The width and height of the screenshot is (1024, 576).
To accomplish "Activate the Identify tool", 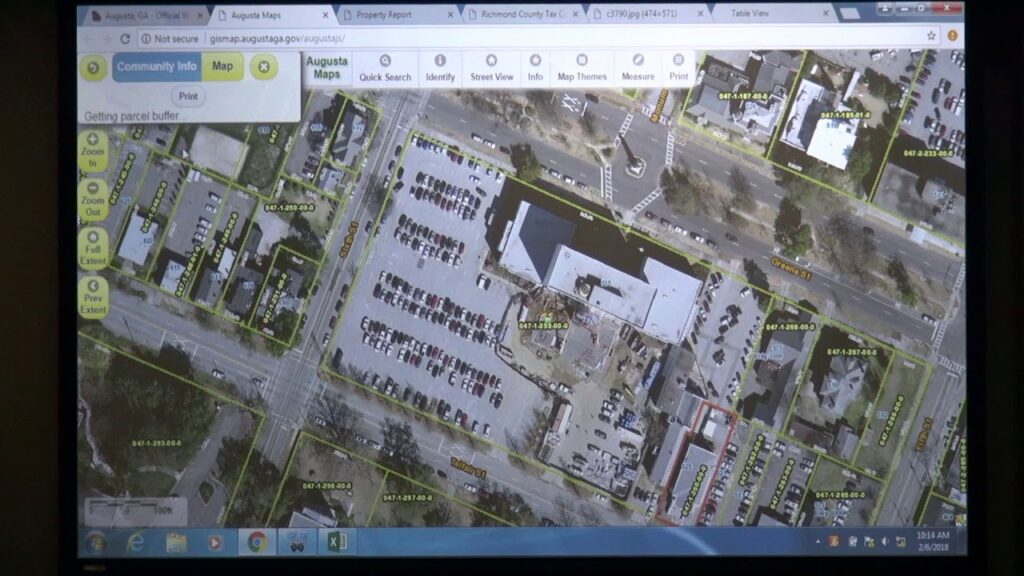I will tap(440, 68).
